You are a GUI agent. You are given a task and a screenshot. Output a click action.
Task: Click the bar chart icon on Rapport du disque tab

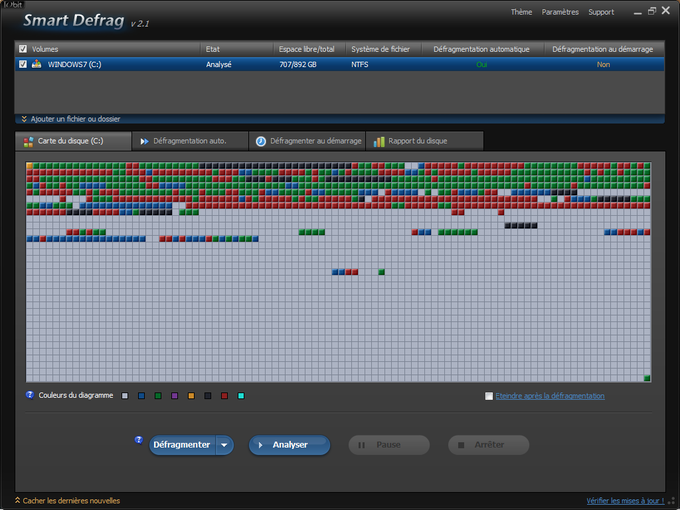(x=379, y=141)
